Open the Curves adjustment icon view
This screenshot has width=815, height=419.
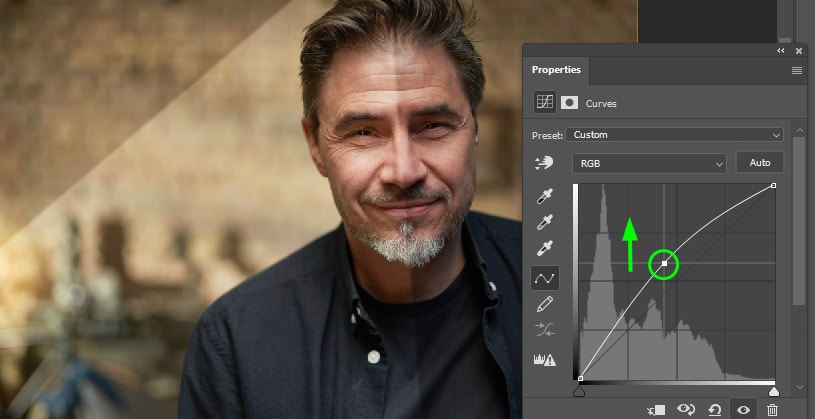[545, 102]
